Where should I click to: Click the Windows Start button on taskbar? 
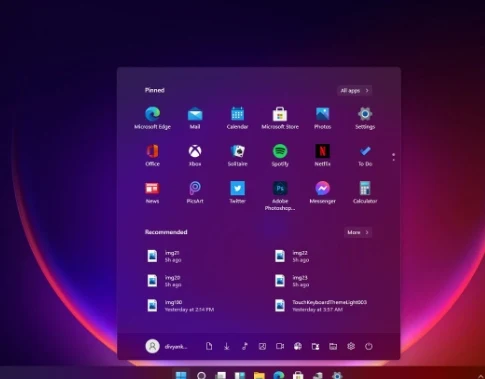pyautogui.click(x=181, y=375)
